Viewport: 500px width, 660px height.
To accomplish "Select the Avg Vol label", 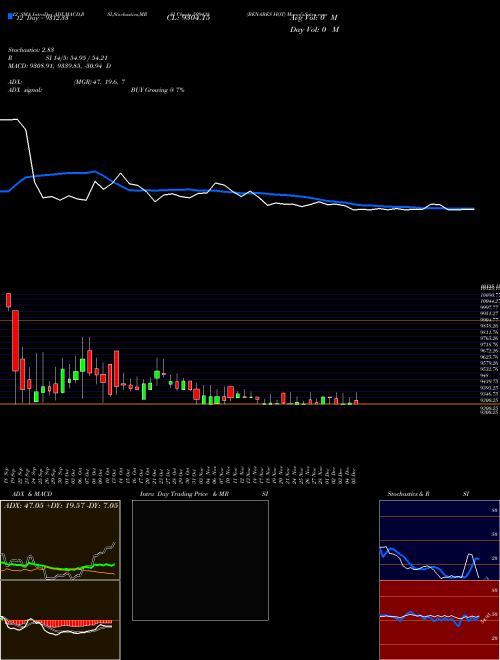I will tap(313, 18).
